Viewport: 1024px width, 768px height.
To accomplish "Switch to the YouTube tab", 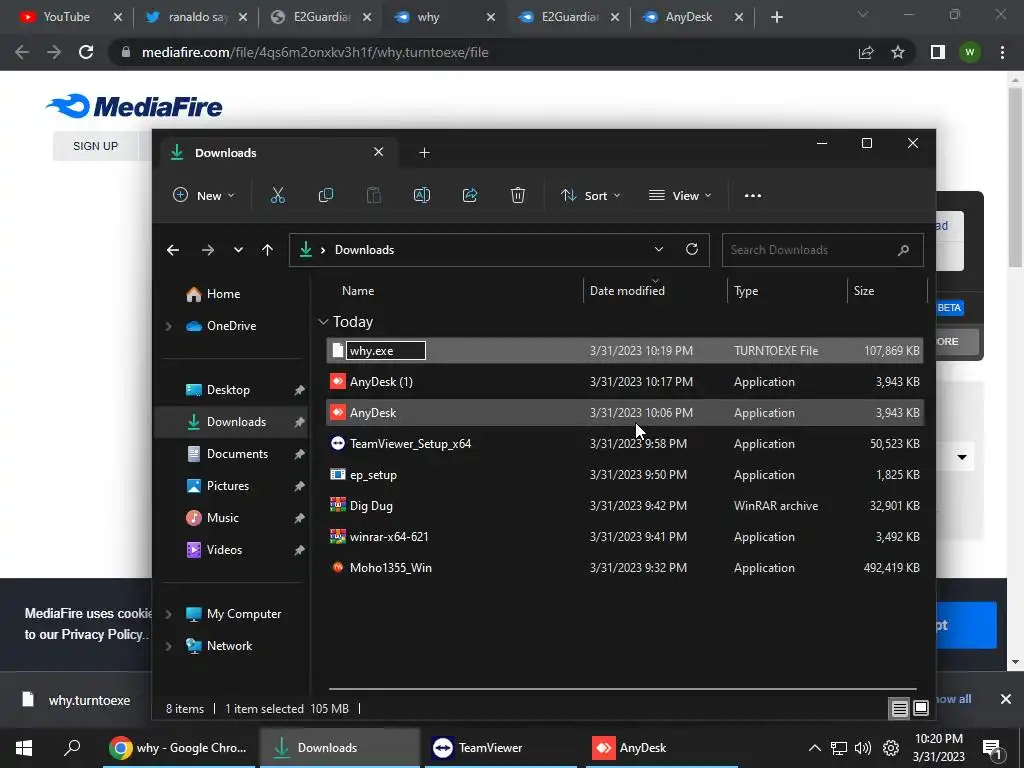I will tap(65, 17).
